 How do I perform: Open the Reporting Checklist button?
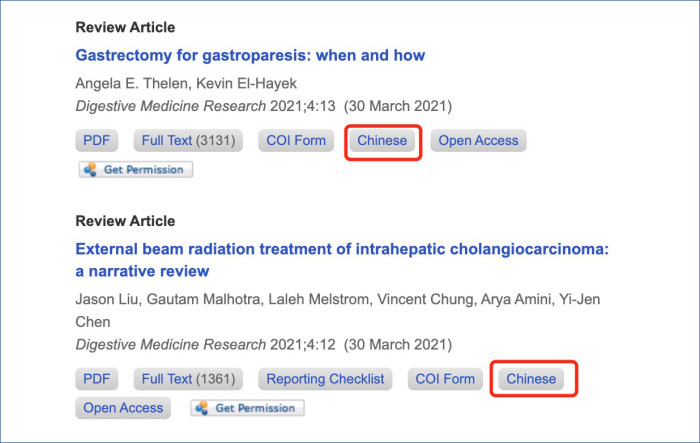(x=325, y=379)
